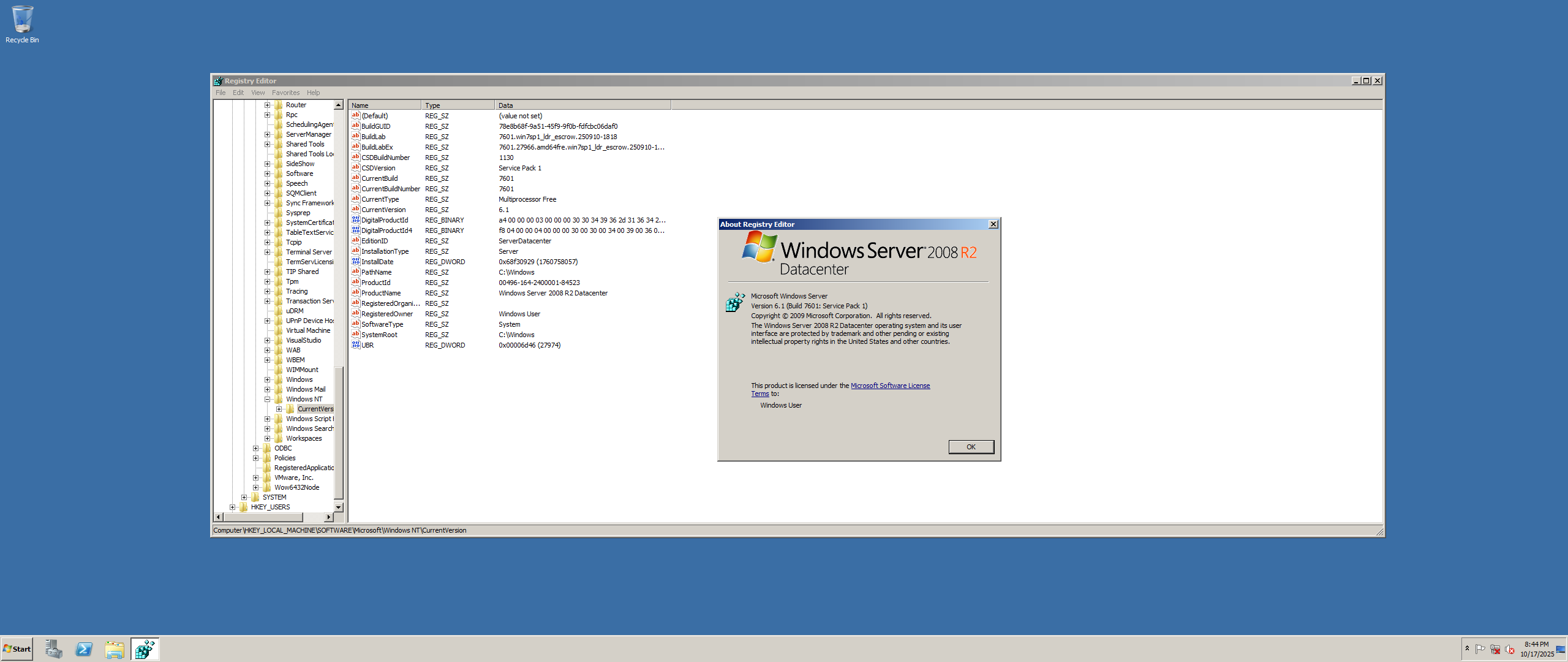Viewport: 1568px width, 662px height.
Task: Collapse the Windows NT tree node
Action: tap(267, 399)
